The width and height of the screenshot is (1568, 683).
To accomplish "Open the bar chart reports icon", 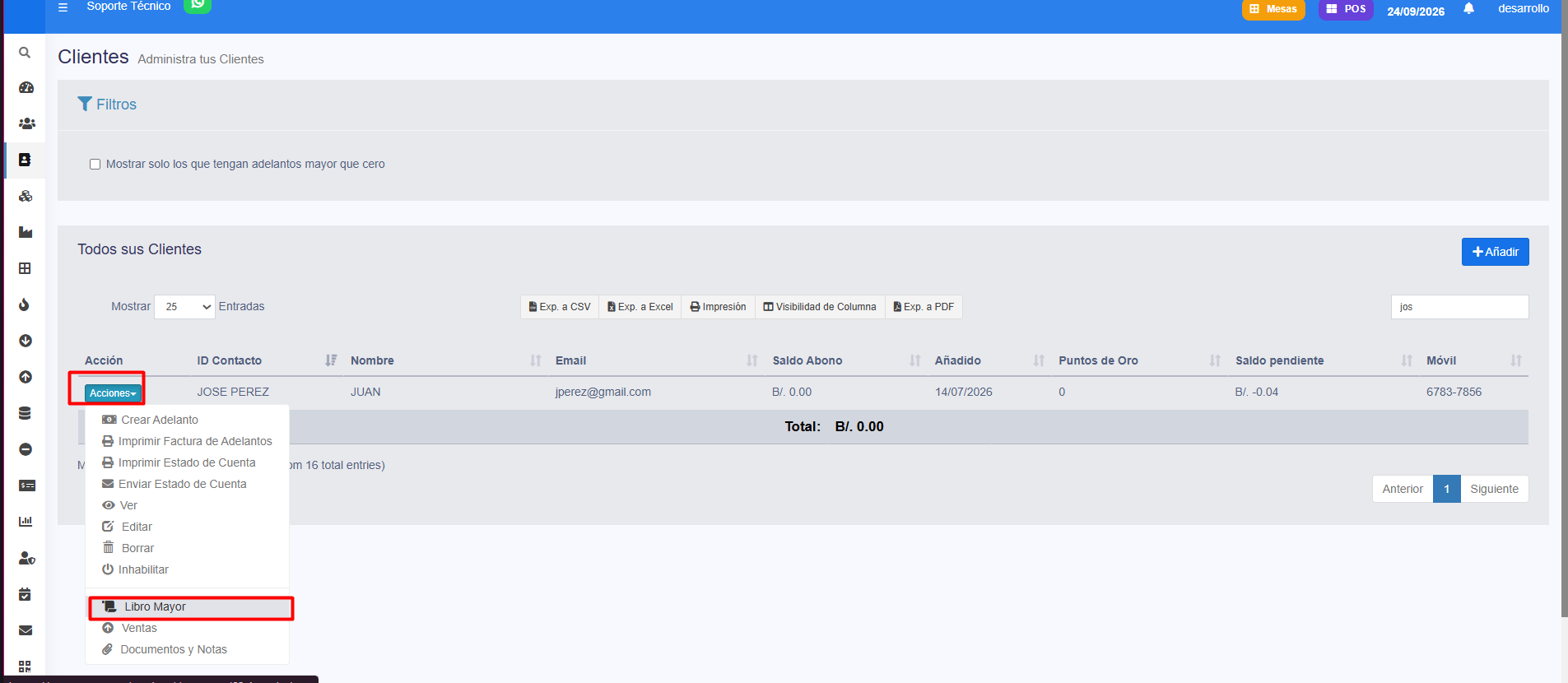I will [26, 522].
